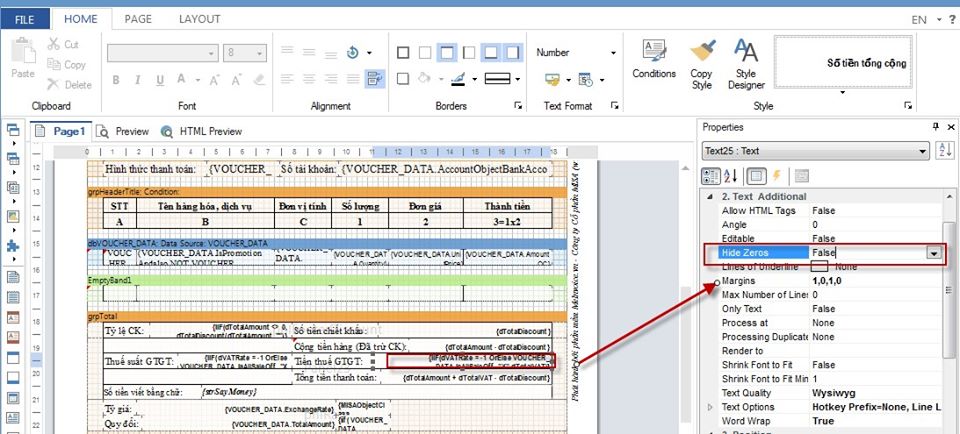Image resolution: width=960 pixels, height=434 pixels.
Task: Expand the Text Options property
Action: pyautogui.click(x=710, y=407)
